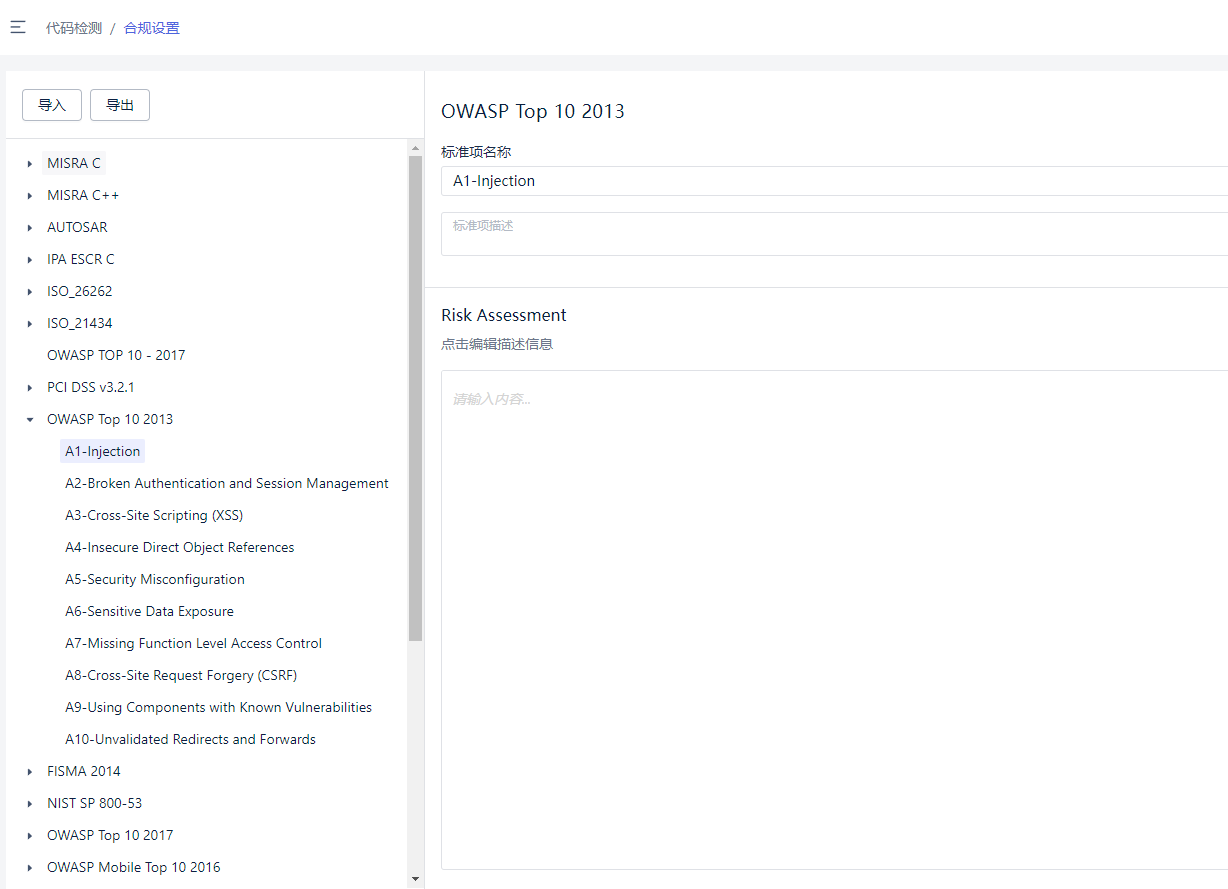Select FISMA 2014 standard
The width and height of the screenshot is (1228, 889).
(84, 771)
